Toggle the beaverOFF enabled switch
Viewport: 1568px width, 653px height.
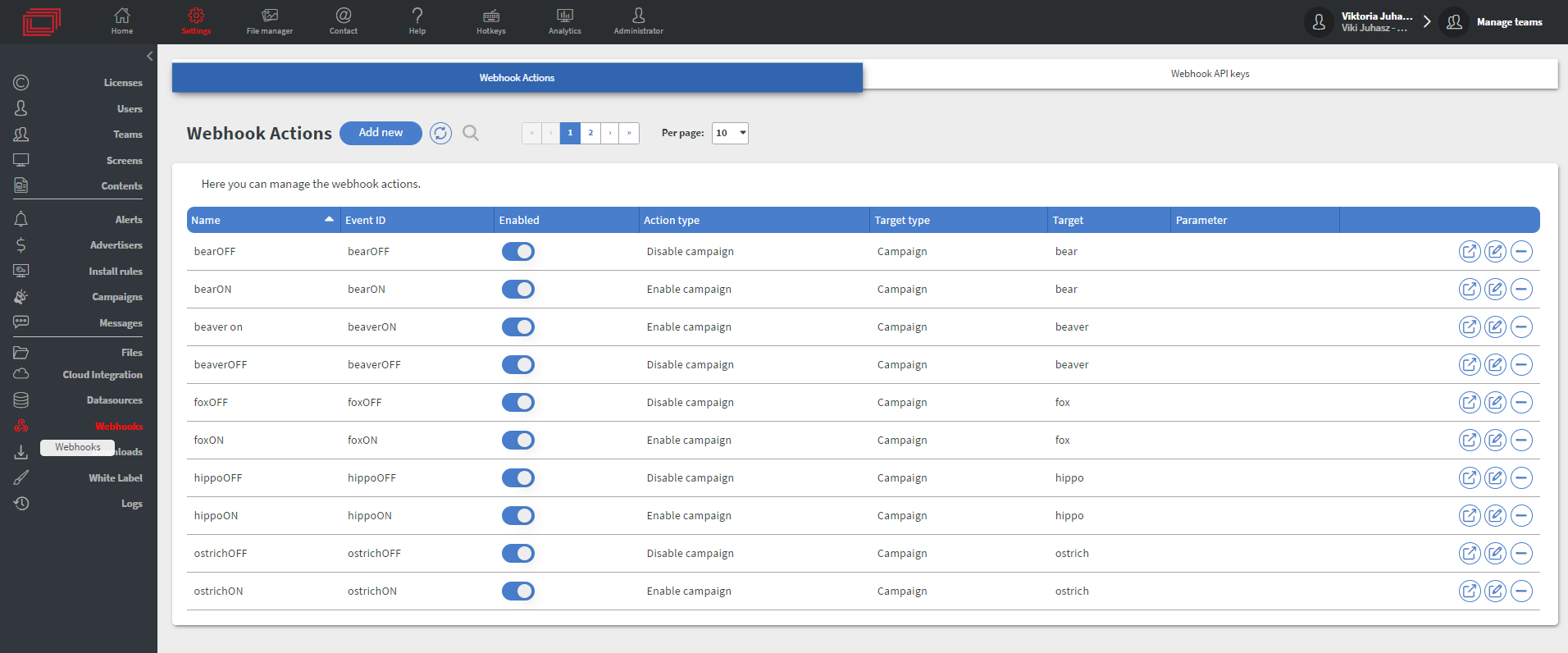point(518,365)
